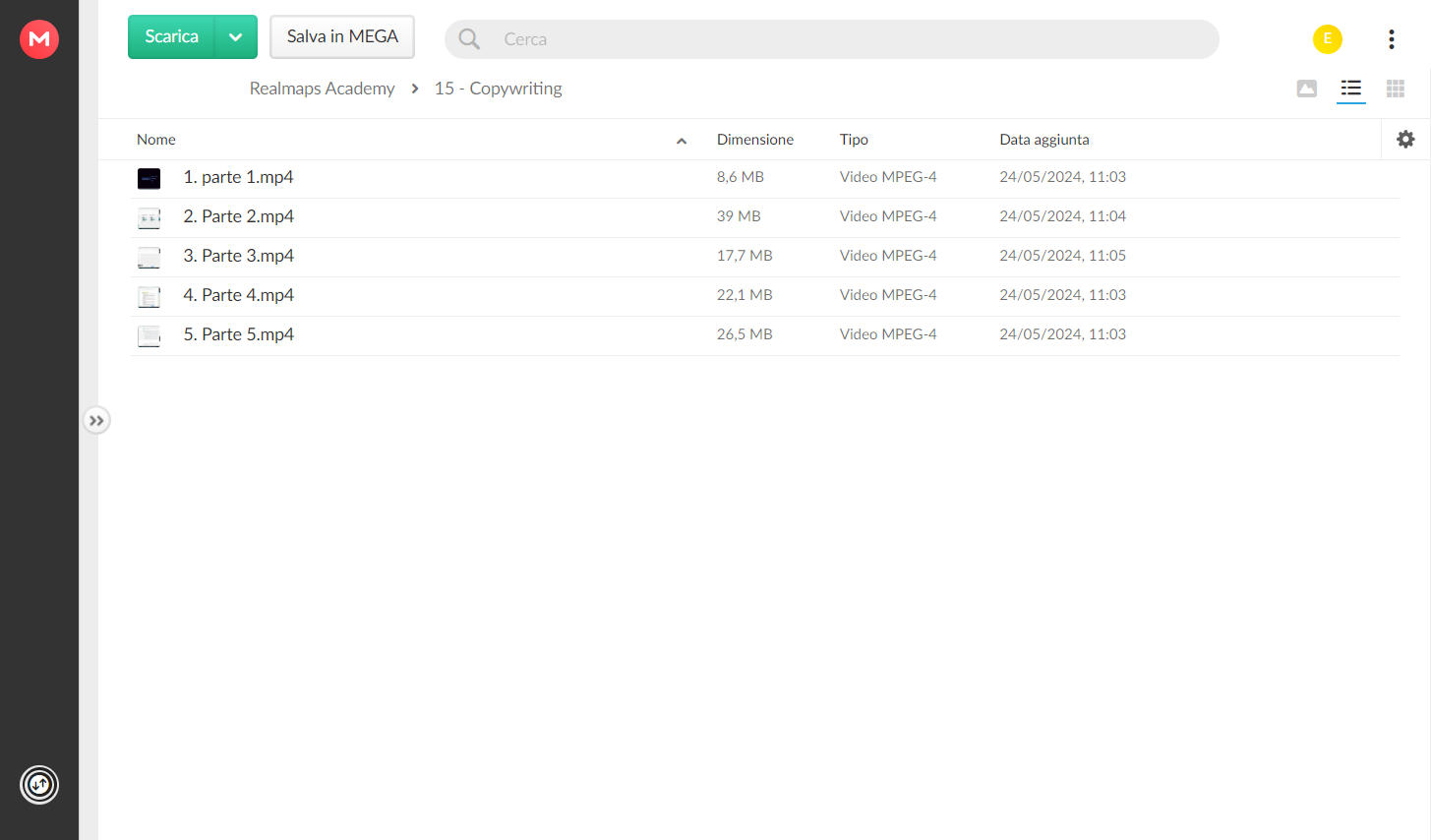
Task: Toggle sort direction arrow on Nome column
Action: (682, 141)
